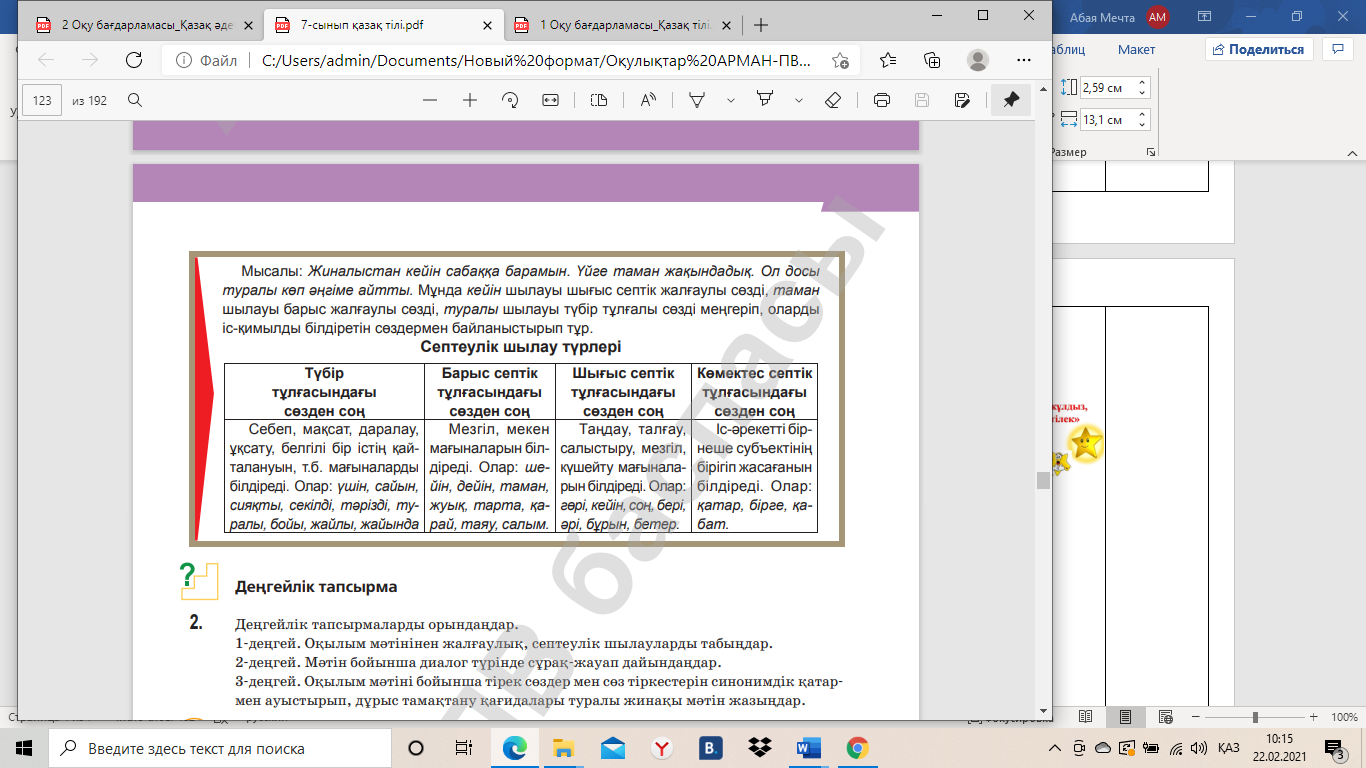Open Dropbox from the taskbar
Viewport: 1366px width, 768px height.
point(760,748)
